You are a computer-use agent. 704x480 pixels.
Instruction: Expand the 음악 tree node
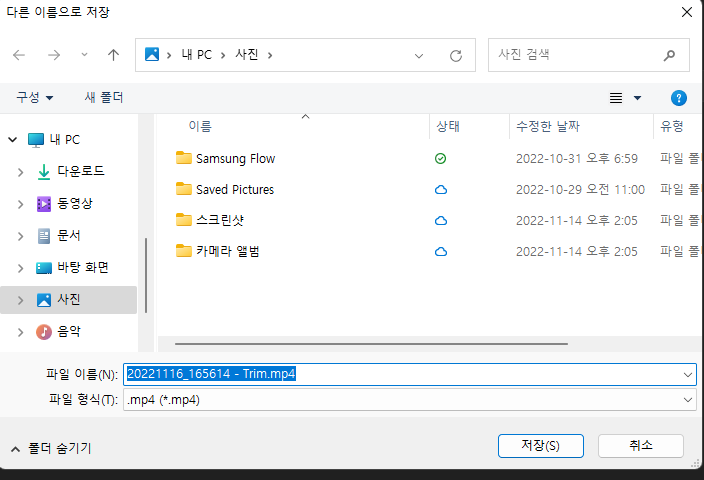pyautogui.click(x=20, y=333)
